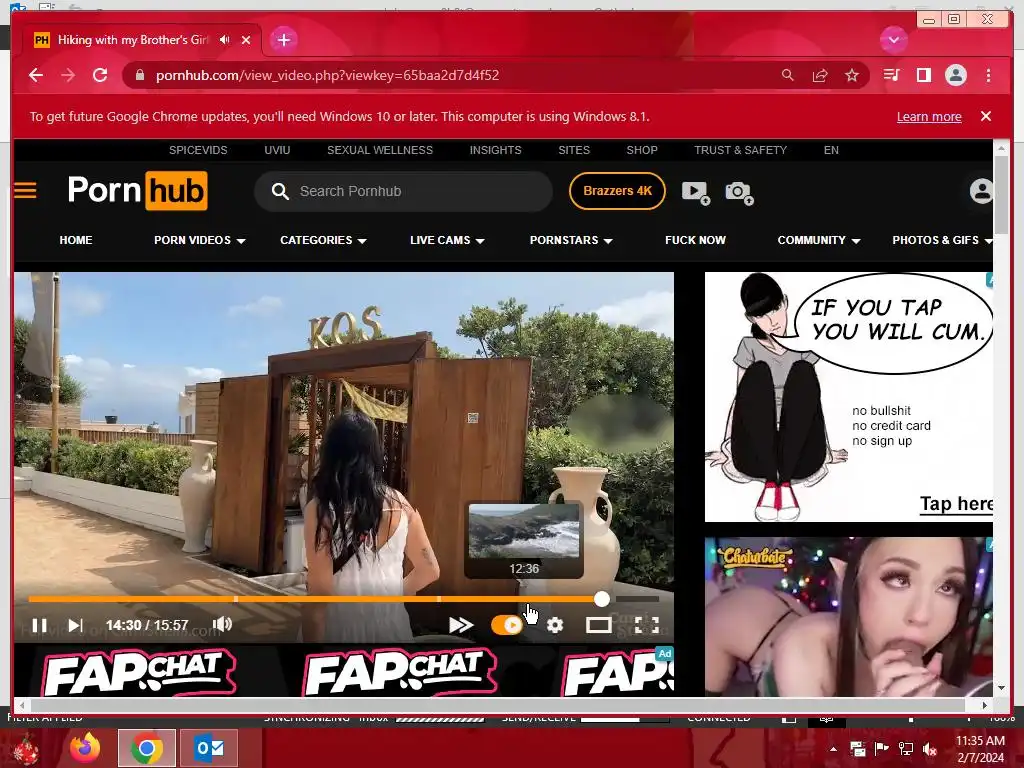The width and height of the screenshot is (1024, 768).
Task: Mute the video player volume speaker icon
Action: tap(222, 624)
